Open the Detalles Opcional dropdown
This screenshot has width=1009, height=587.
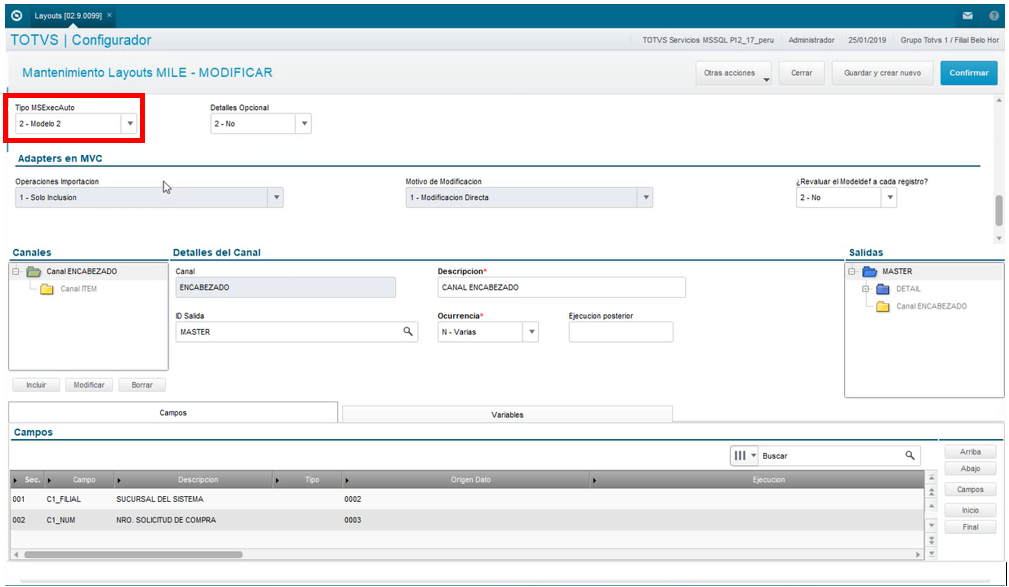[304, 124]
